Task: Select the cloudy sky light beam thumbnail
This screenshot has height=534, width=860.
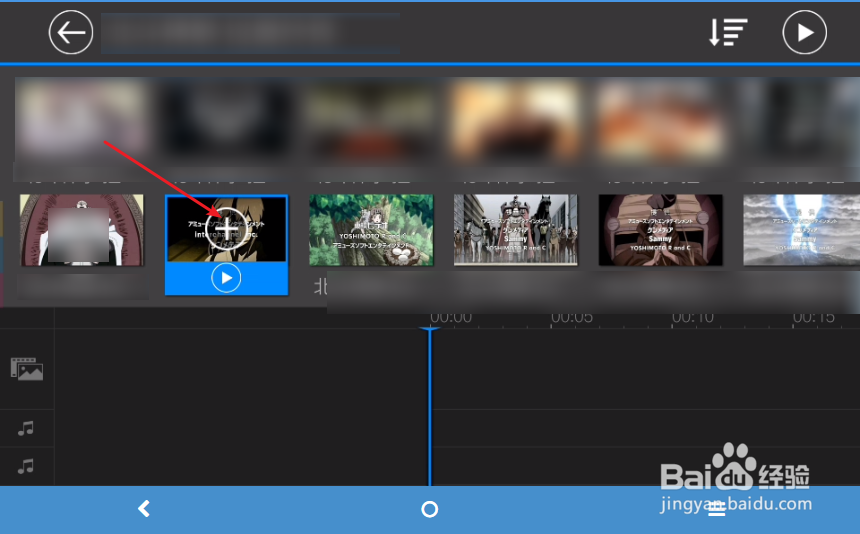Action: click(x=801, y=230)
